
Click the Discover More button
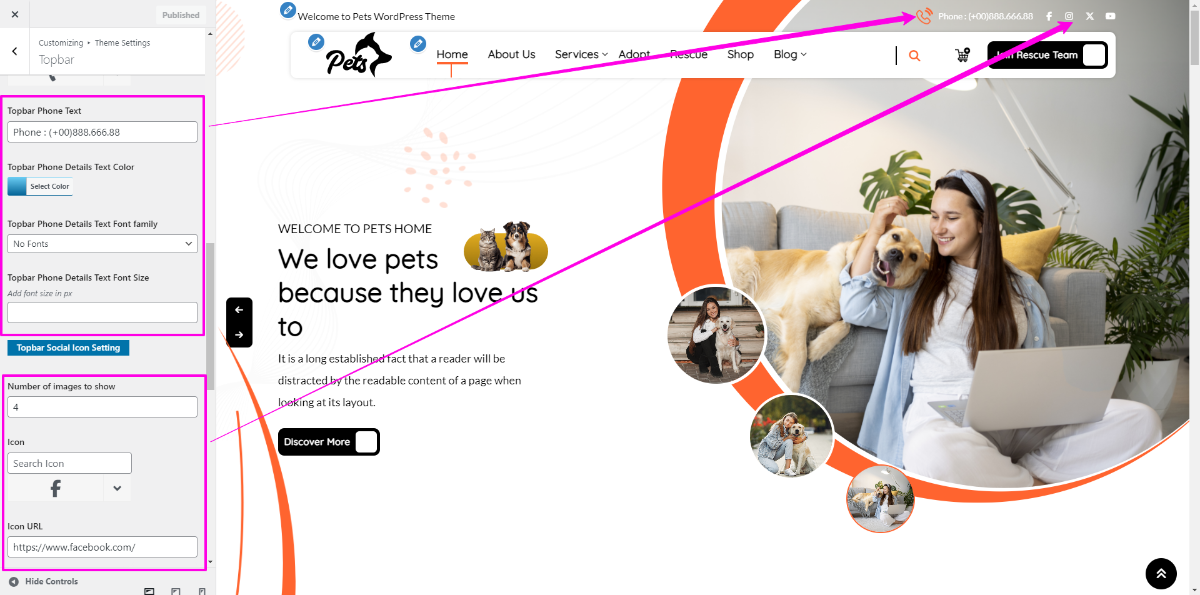pyautogui.click(x=329, y=442)
